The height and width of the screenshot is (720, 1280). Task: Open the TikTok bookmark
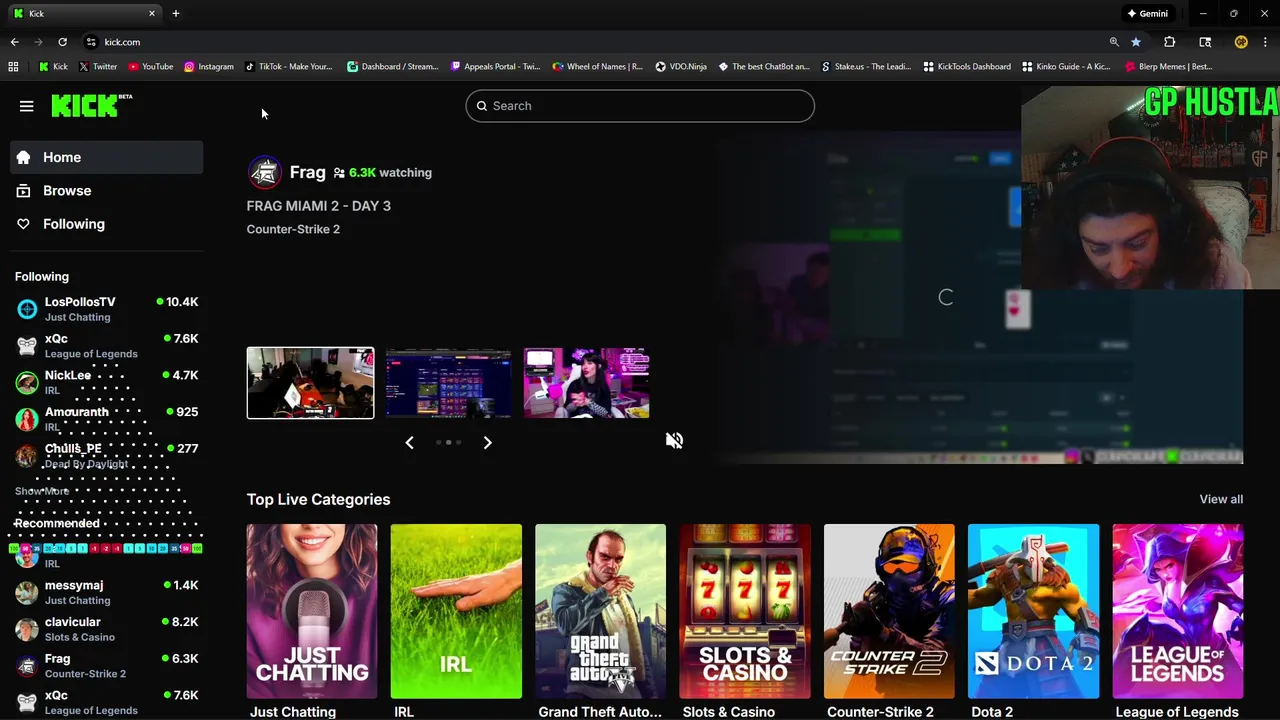point(288,67)
